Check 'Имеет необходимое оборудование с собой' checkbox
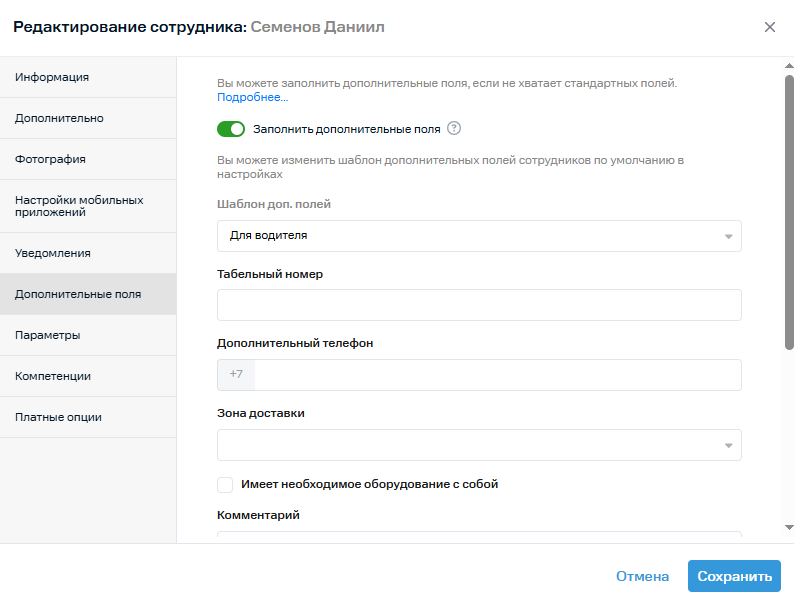Viewport: 794px width, 604px height. (x=225, y=485)
